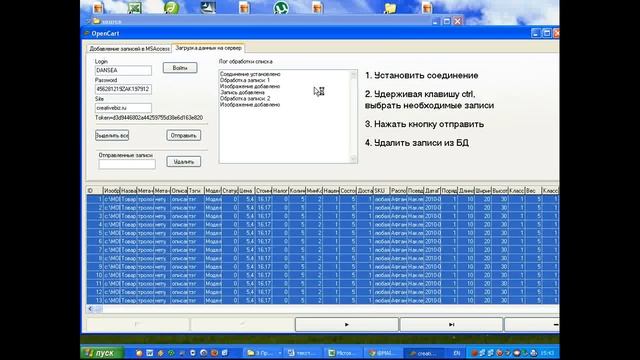This screenshot has height=360, width=640.
Task: Focus the Login input field
Action: tap(123, 70)
